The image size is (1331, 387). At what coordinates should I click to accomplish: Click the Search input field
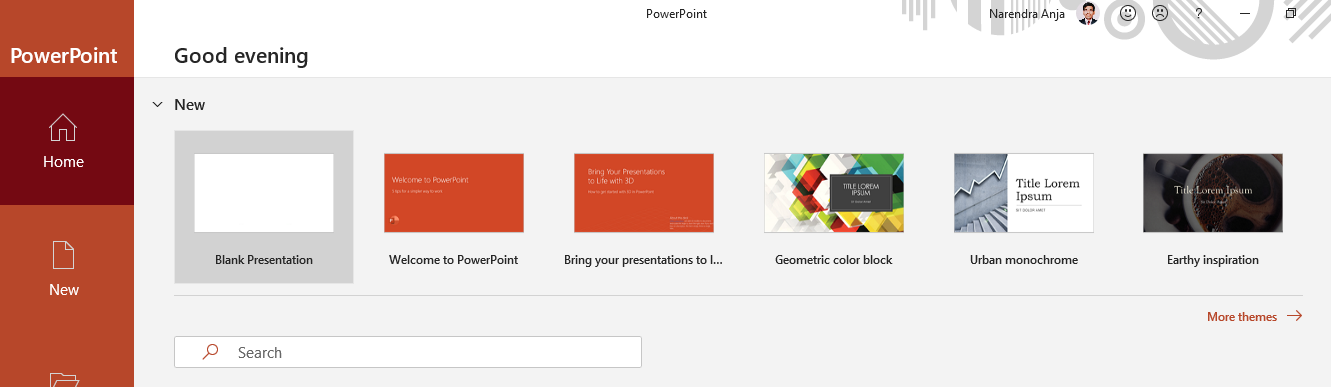coord(408,352)
